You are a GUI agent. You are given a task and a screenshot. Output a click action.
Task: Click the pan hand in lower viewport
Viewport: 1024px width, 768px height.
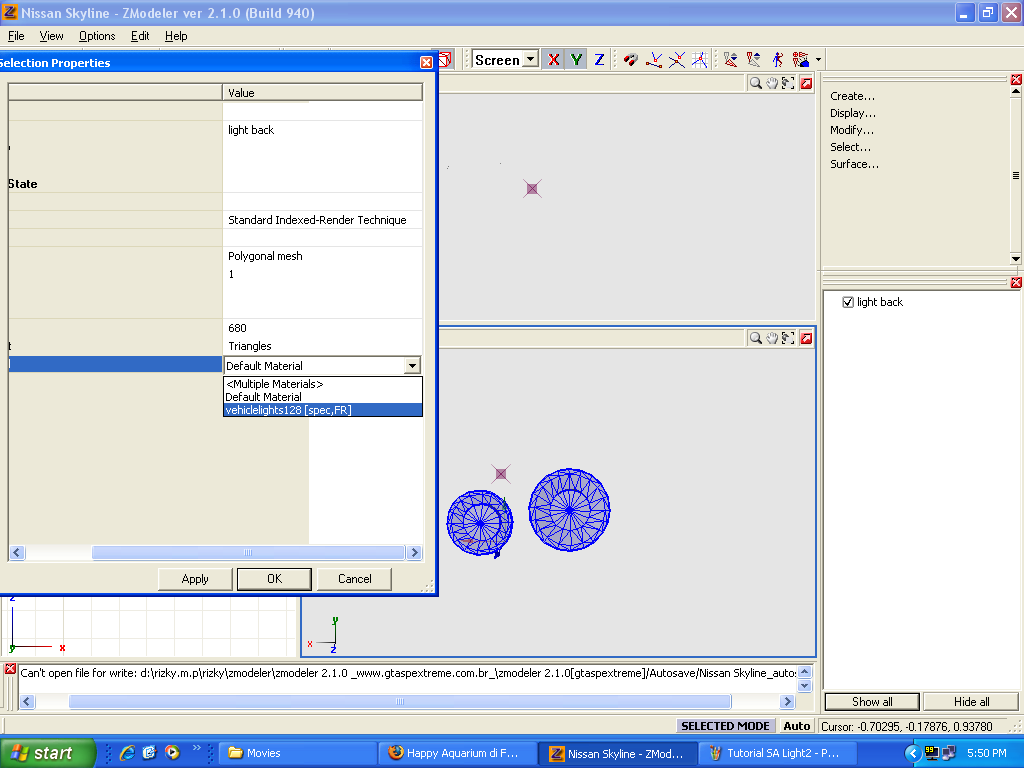coord(772,338)
